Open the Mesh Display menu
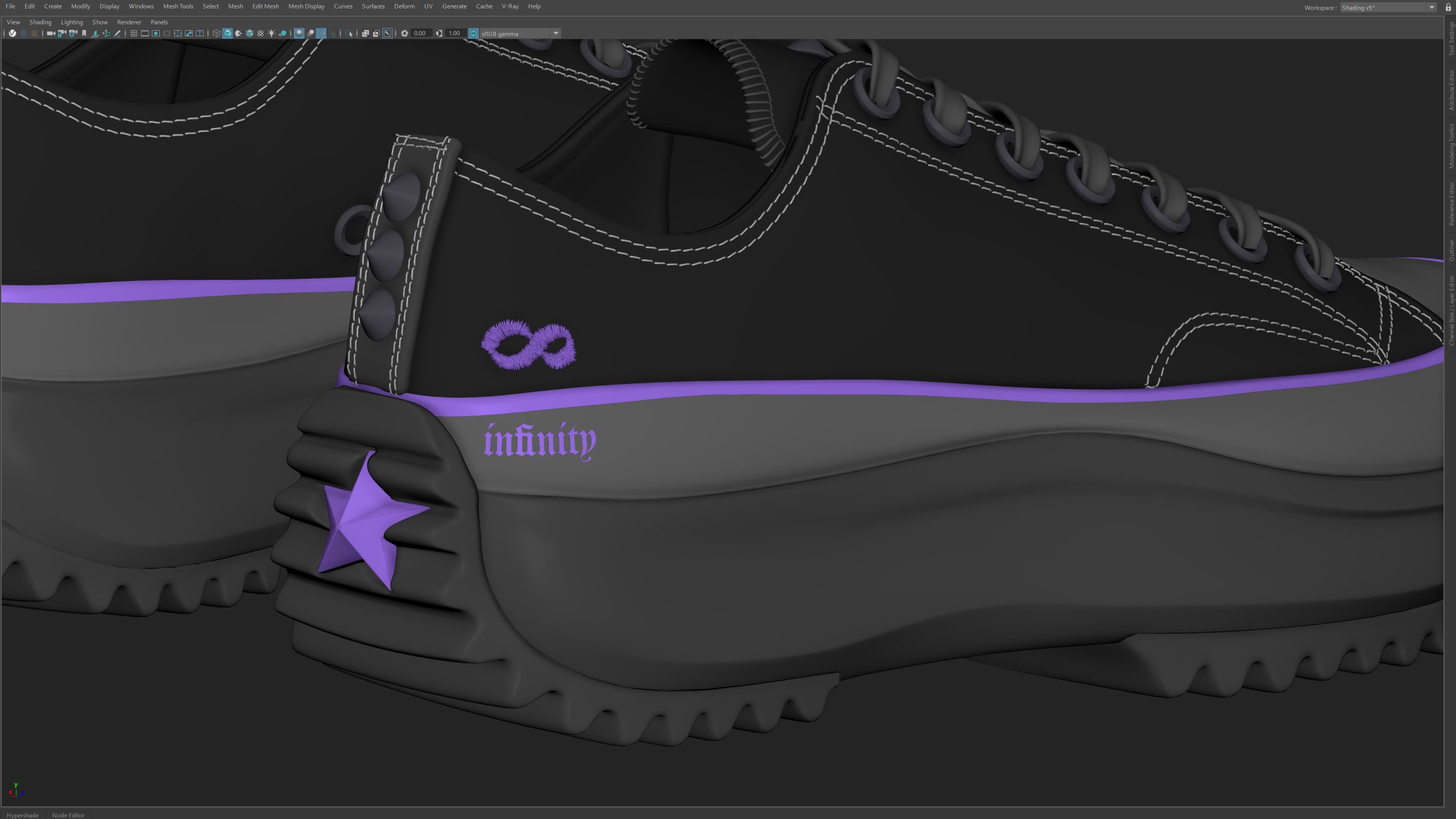1456x819 pixels. [306, 6]
